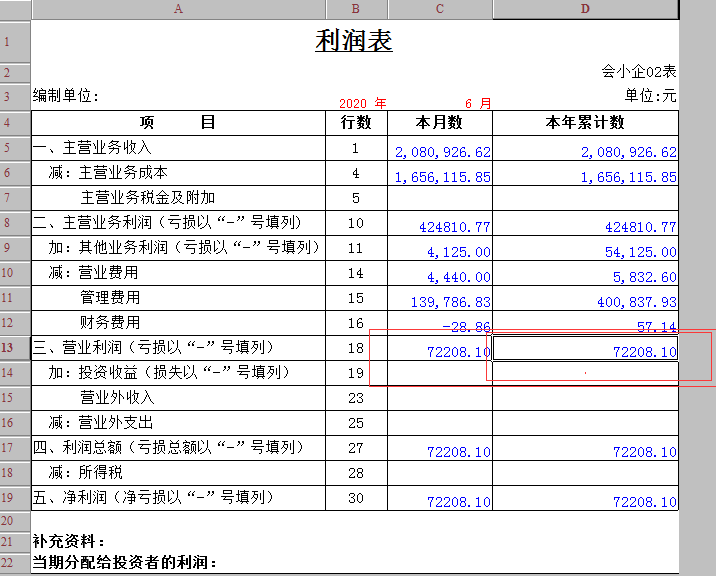This screenshot has height=576, width=716.
Task: Select value 5,832.60
Action: 585,273
